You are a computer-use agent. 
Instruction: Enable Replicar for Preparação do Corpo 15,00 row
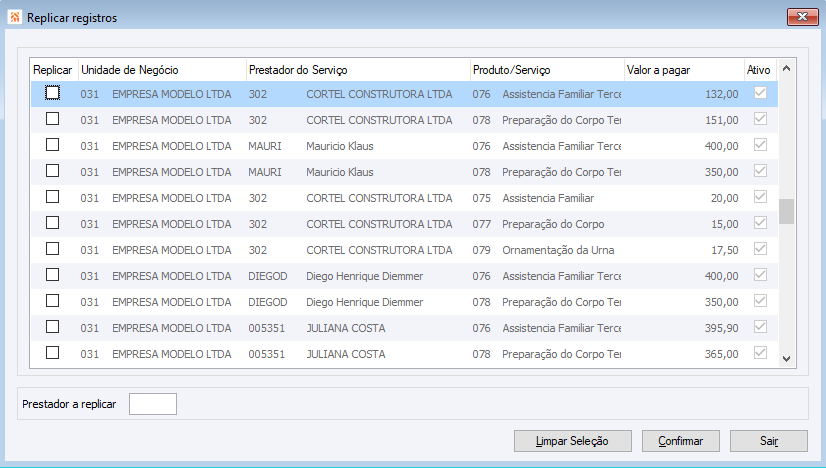coord(52,223)
